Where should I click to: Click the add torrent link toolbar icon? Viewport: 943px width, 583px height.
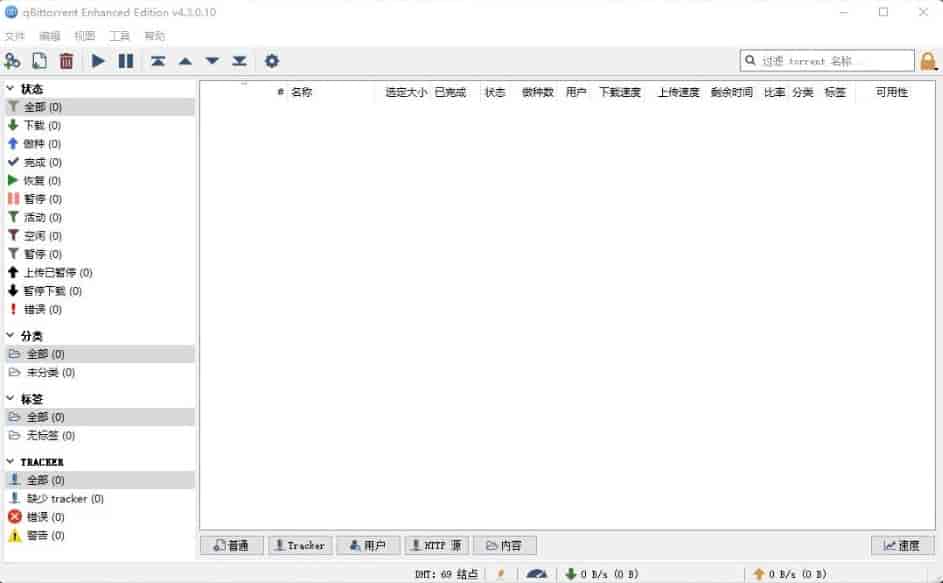[13, 61]
